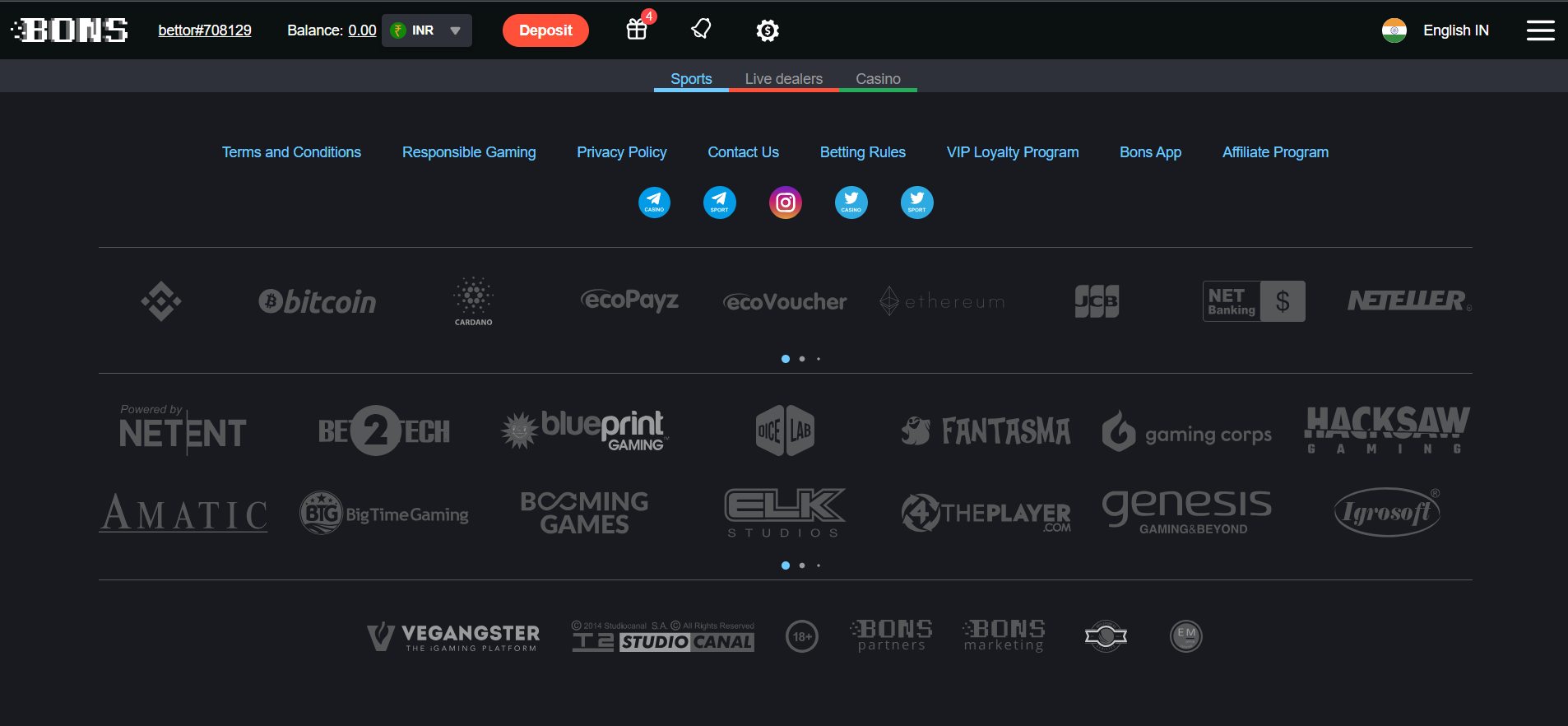This screenshot has width=1568, height=726.
Task: Click the 0.00 balance link
Action: 362,30
